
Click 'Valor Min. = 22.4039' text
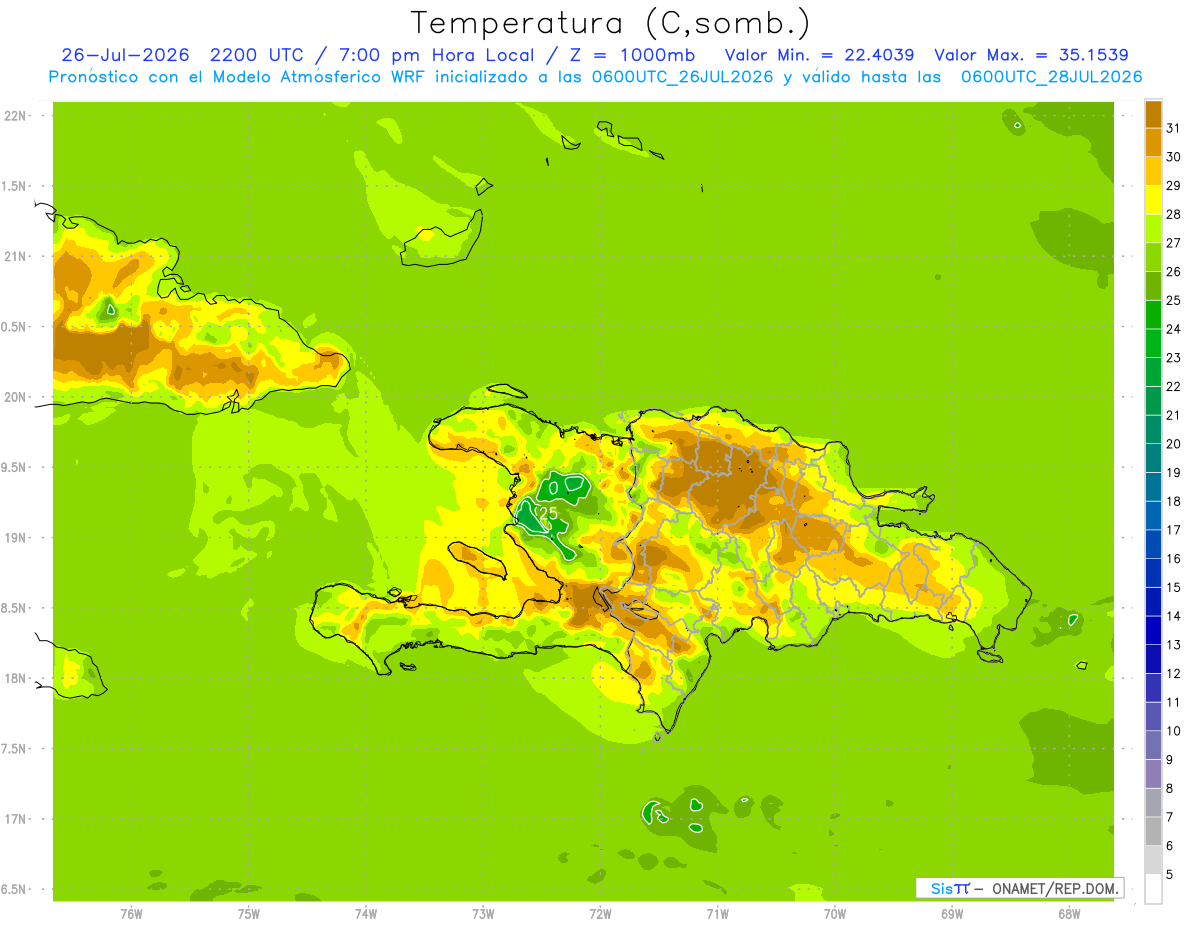tap(819, 55)
